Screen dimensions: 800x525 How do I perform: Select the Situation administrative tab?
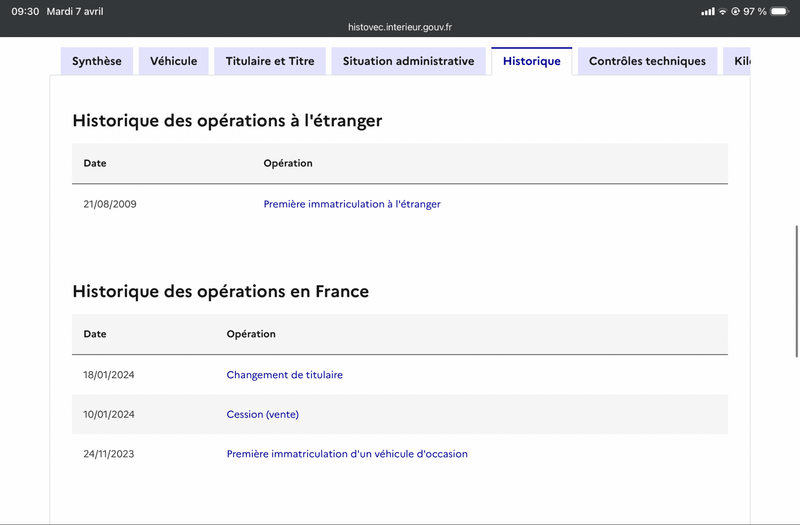(x=408, y=61)
